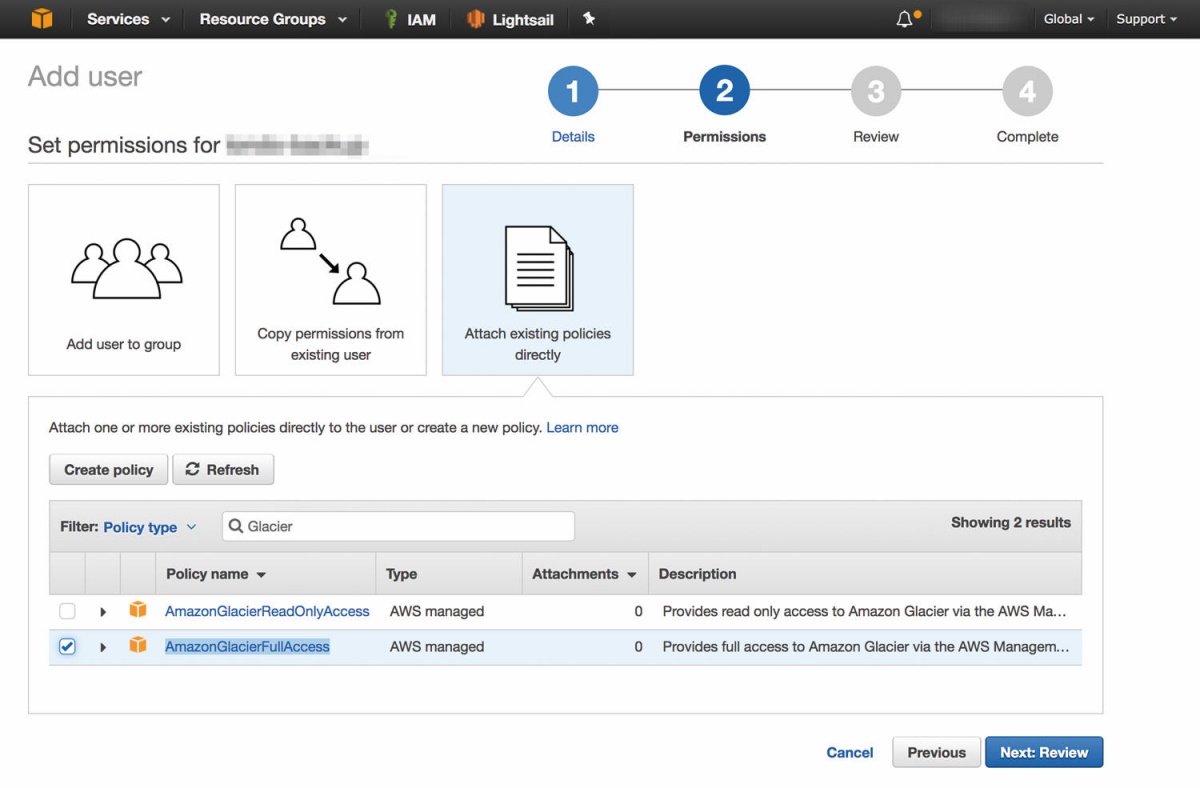Click the Complete step label
This screenshot has width=1200, height=788.
[x=1027, y=137]
